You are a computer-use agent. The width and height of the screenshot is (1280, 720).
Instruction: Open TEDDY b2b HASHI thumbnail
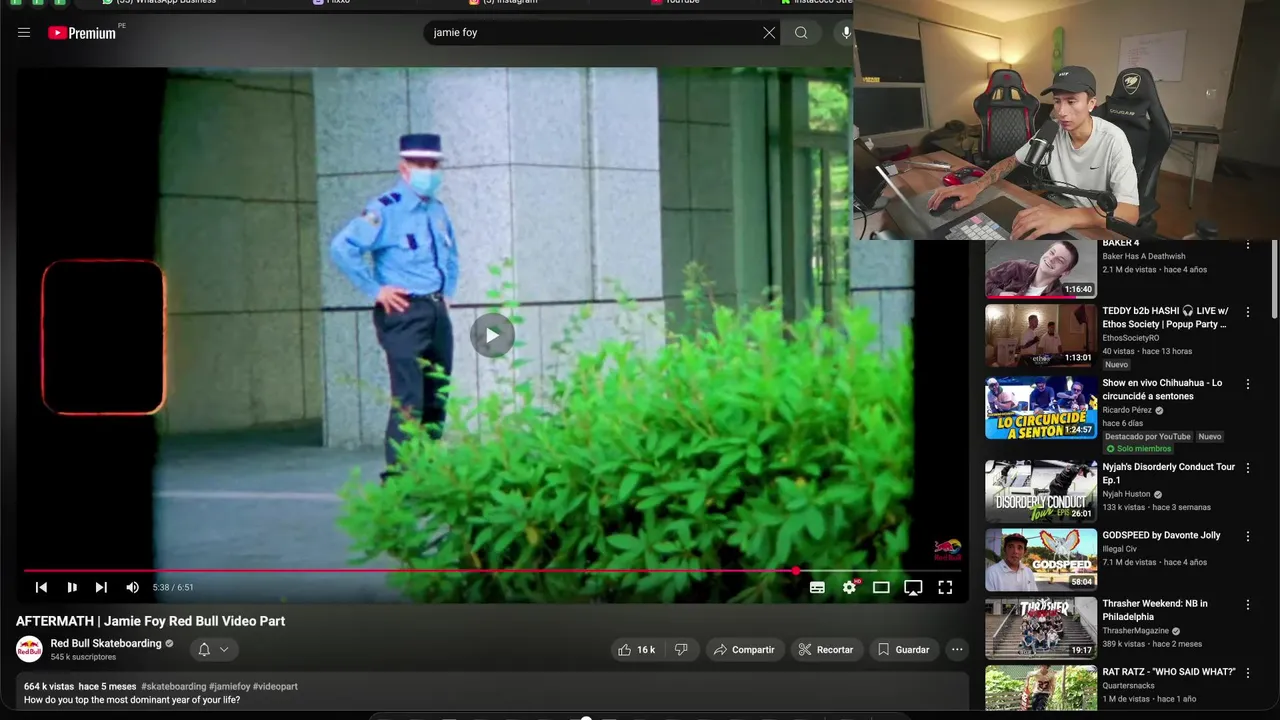[x=1041, y=336]
